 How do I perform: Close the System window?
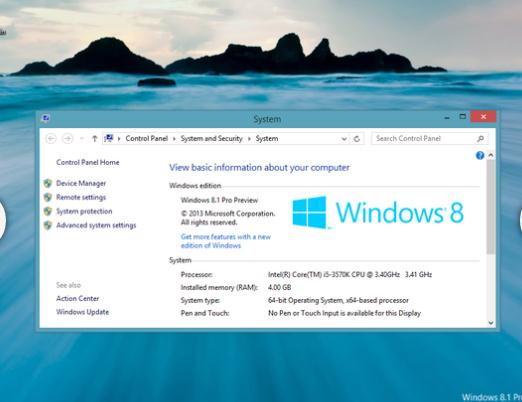click(x=483, y=117)
